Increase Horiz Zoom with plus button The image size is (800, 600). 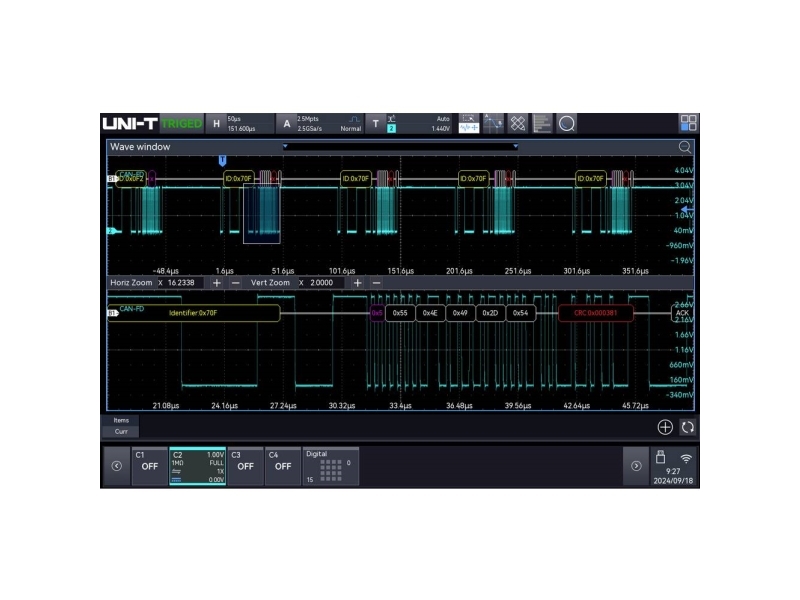[x=217, y=283]
